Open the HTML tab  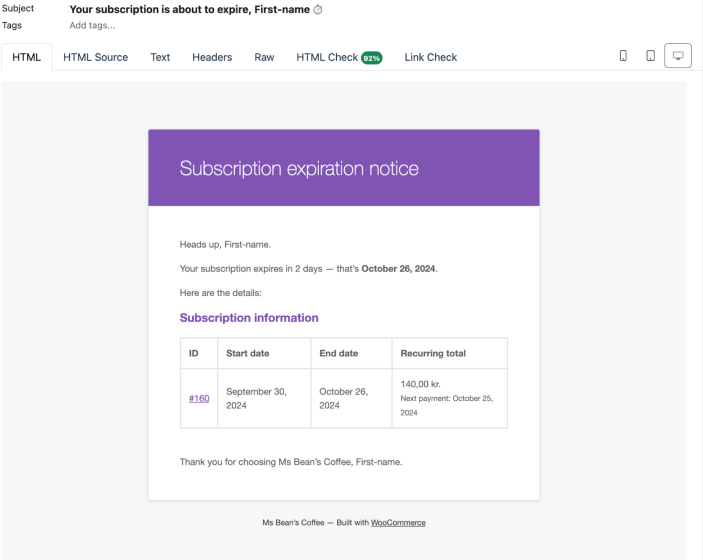26,57
